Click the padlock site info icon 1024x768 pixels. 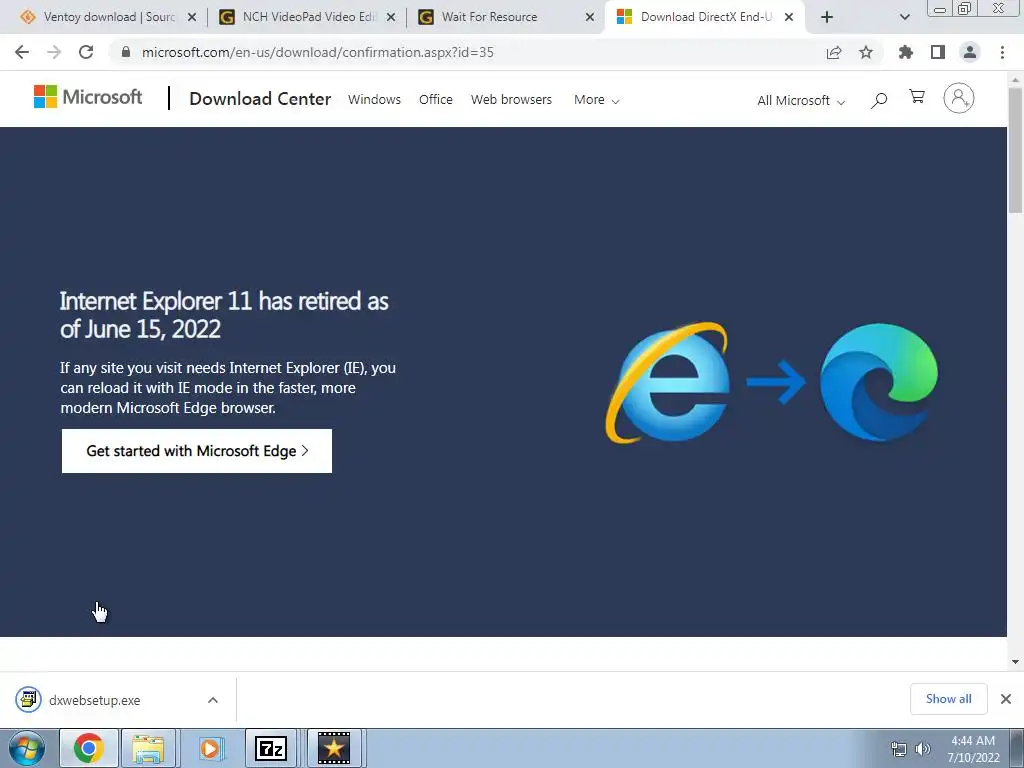pos(126,52)
